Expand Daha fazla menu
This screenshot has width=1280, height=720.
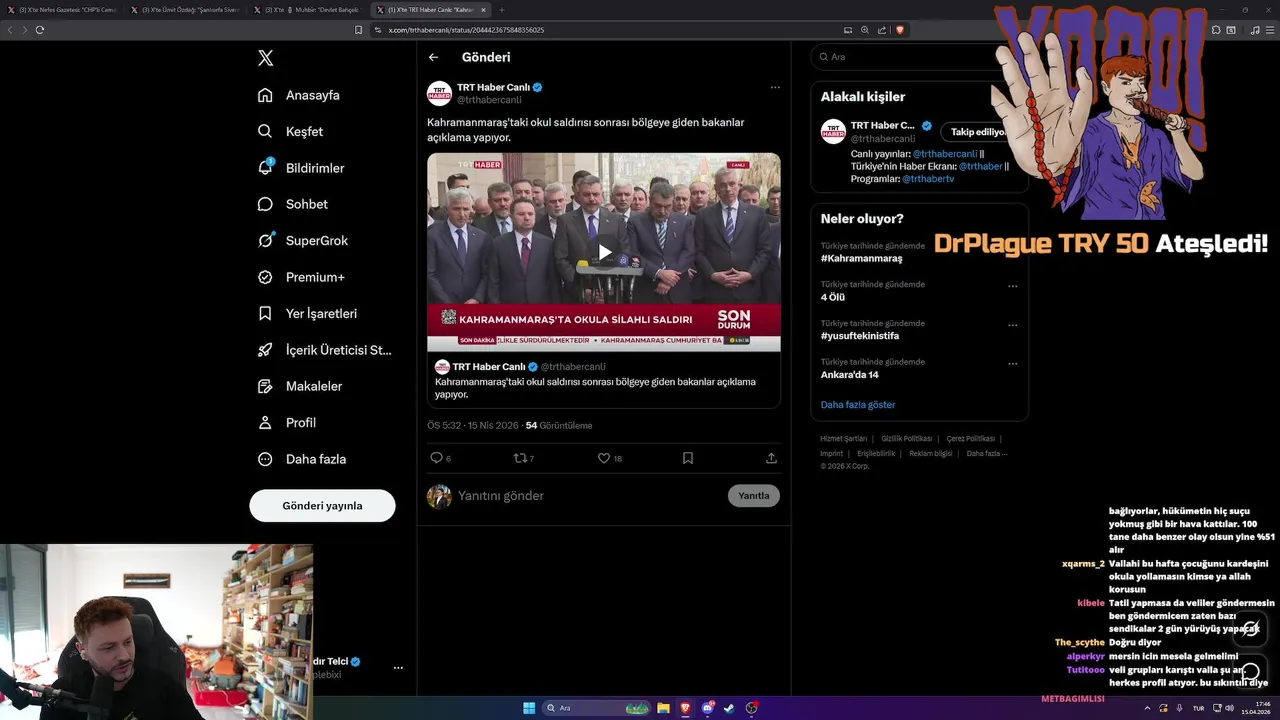[302, 459]
